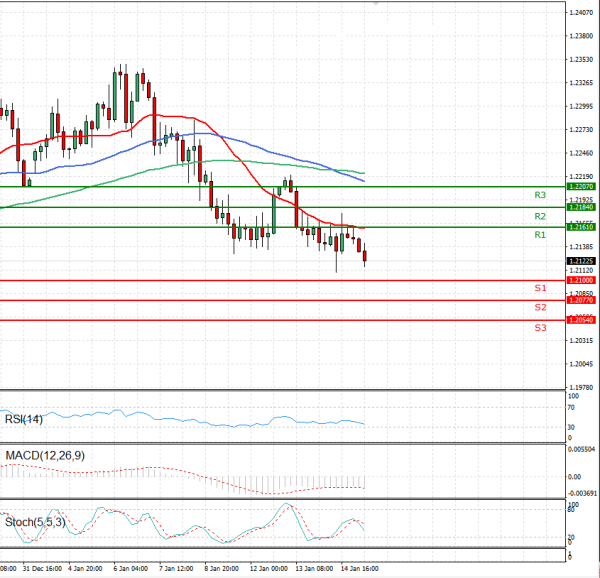600x578 pixels.
Task: Select the 1.21610 price tag
Action: (581, 227)
